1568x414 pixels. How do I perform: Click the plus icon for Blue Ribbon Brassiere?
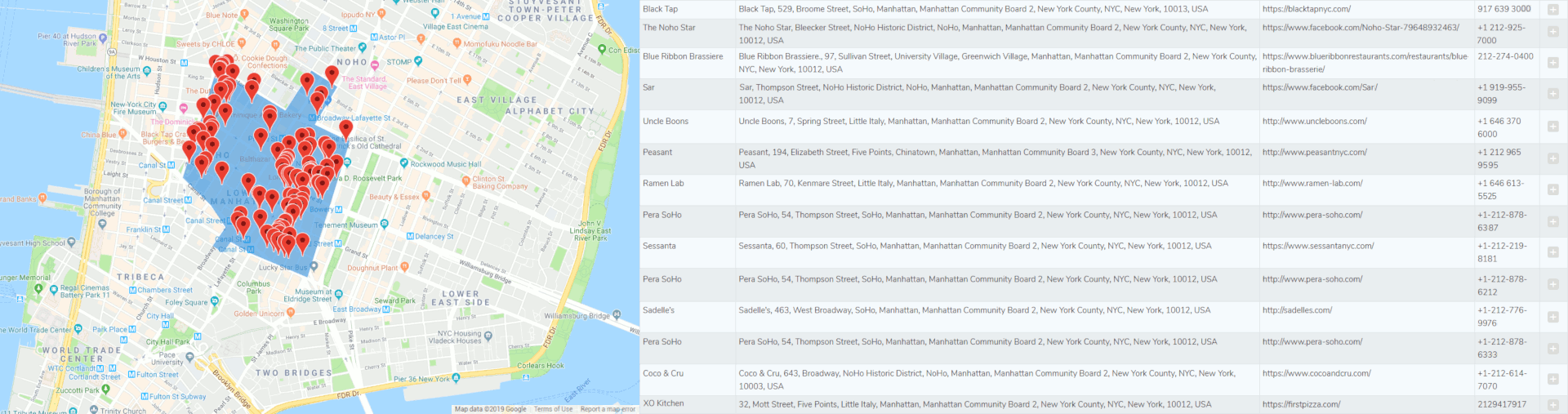[1552, 63]
